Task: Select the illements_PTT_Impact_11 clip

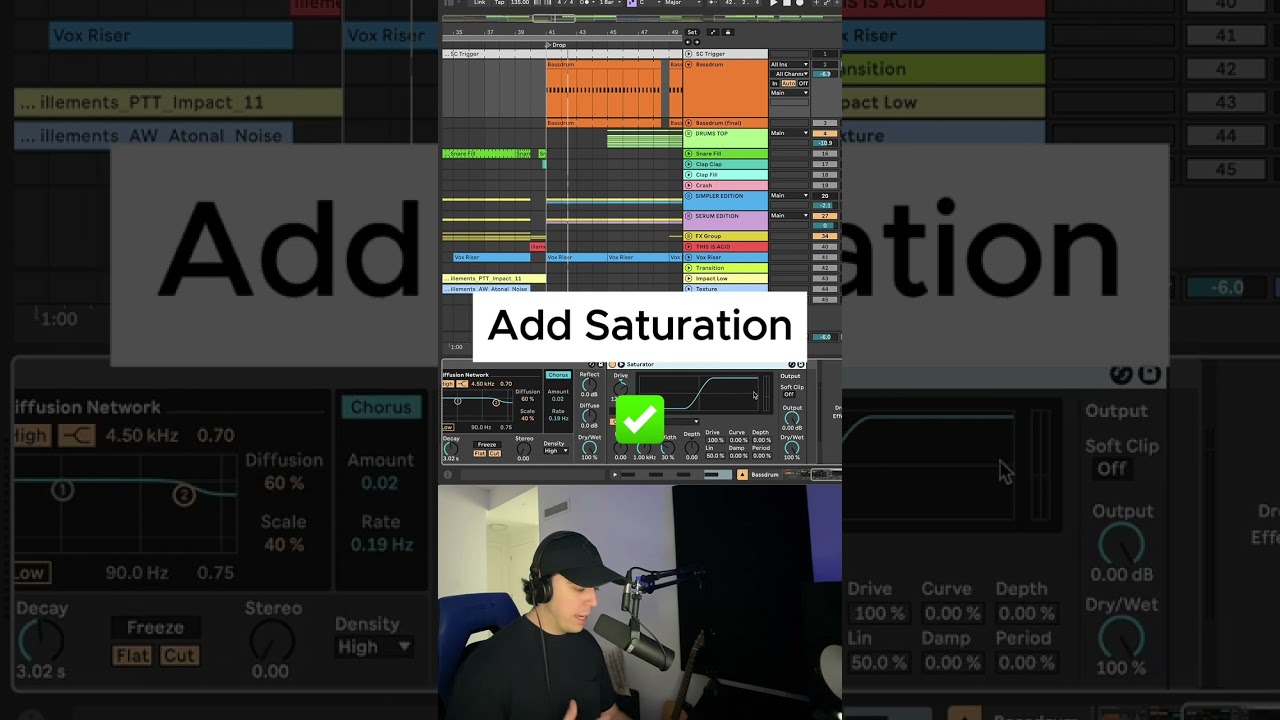Action: [494, 278]
